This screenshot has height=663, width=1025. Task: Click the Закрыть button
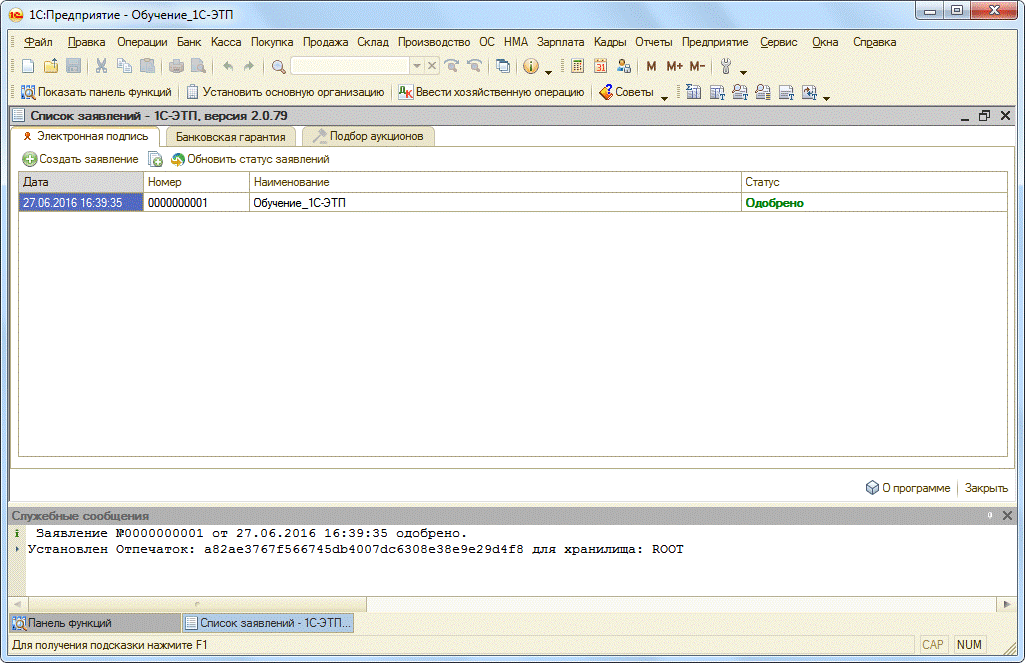[986, 488]
